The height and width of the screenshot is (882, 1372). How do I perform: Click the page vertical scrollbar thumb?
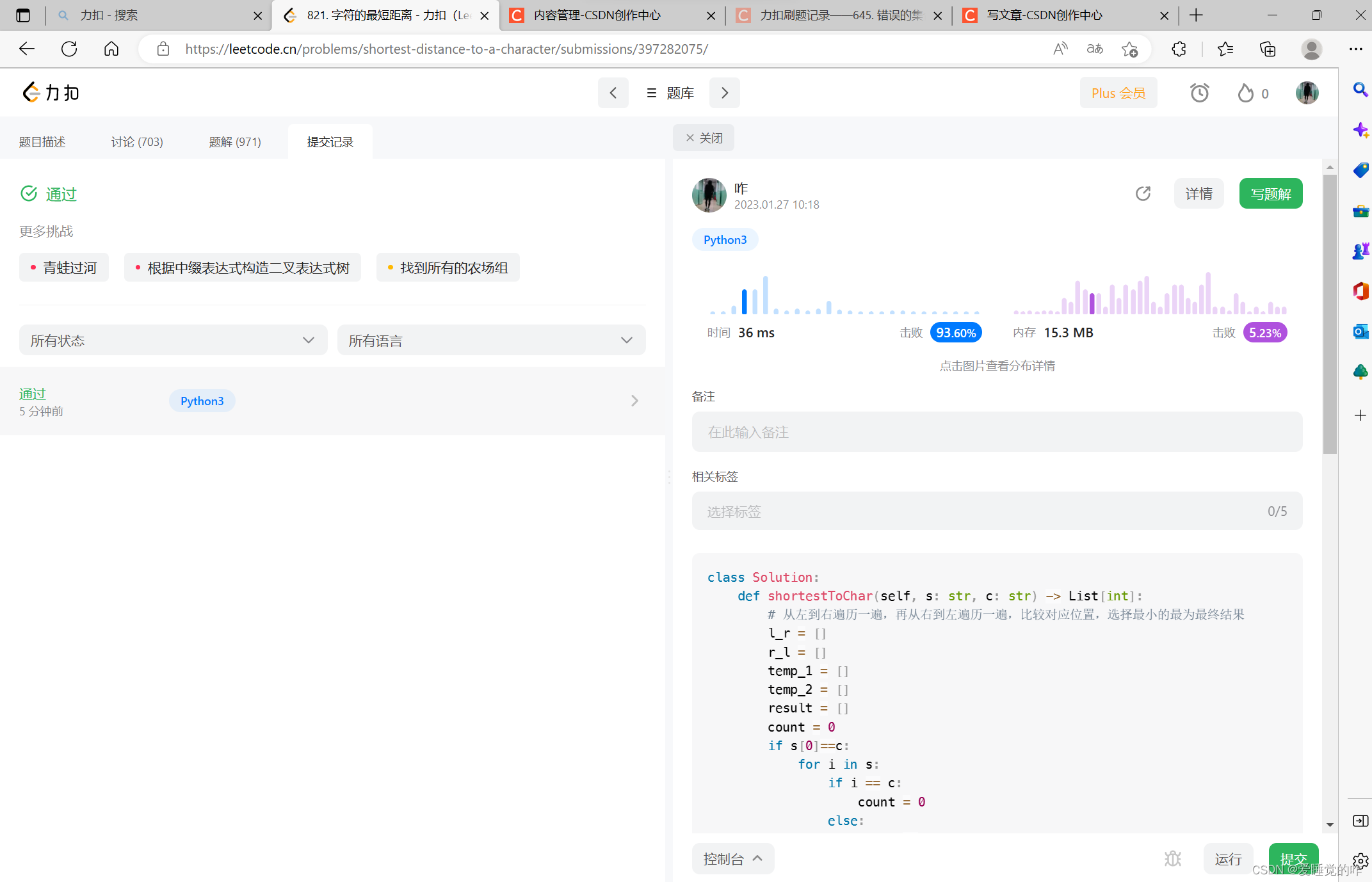point(1330,314)
